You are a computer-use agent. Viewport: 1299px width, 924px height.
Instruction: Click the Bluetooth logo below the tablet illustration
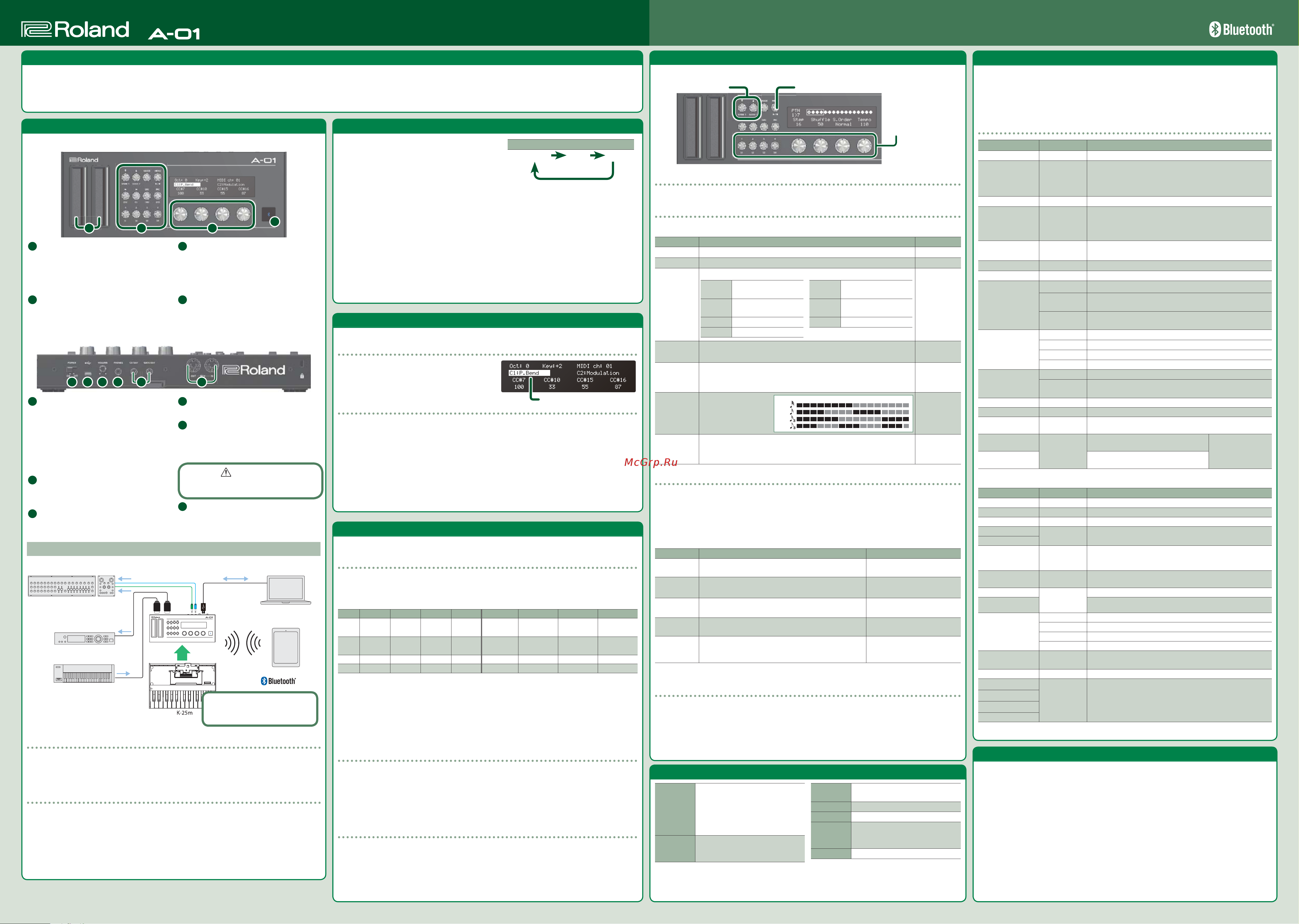278,681
